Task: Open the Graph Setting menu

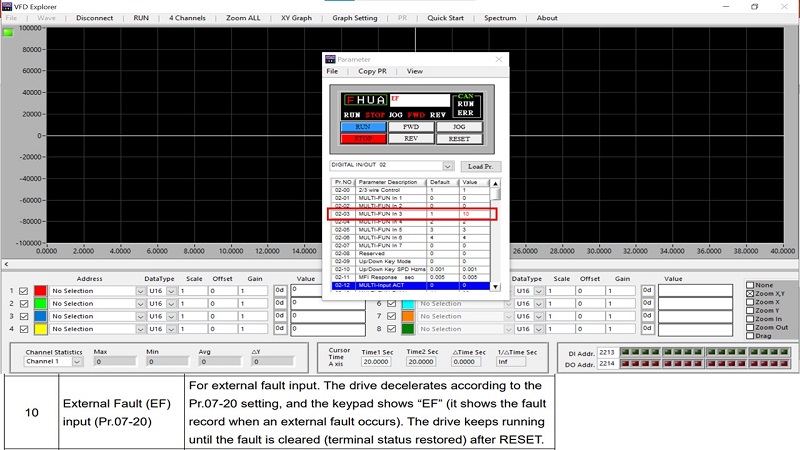Action: (x=355, y=18)
